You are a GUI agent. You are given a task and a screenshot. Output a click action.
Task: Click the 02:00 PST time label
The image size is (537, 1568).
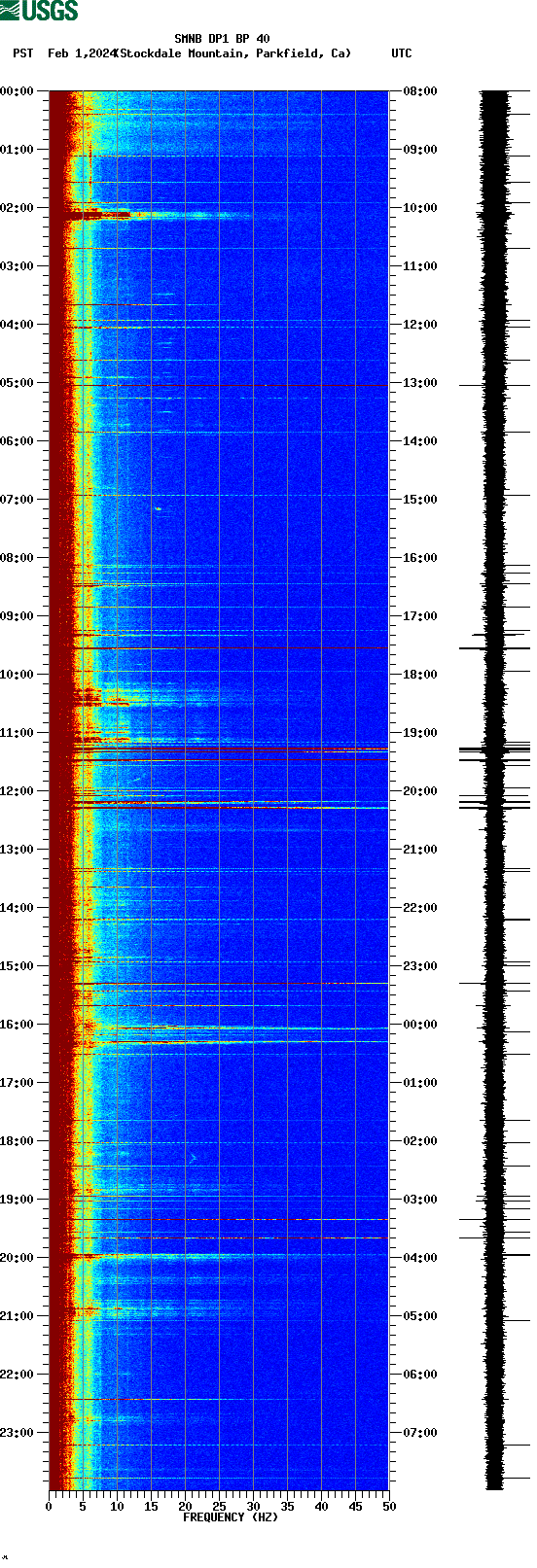tap(18, 208)
